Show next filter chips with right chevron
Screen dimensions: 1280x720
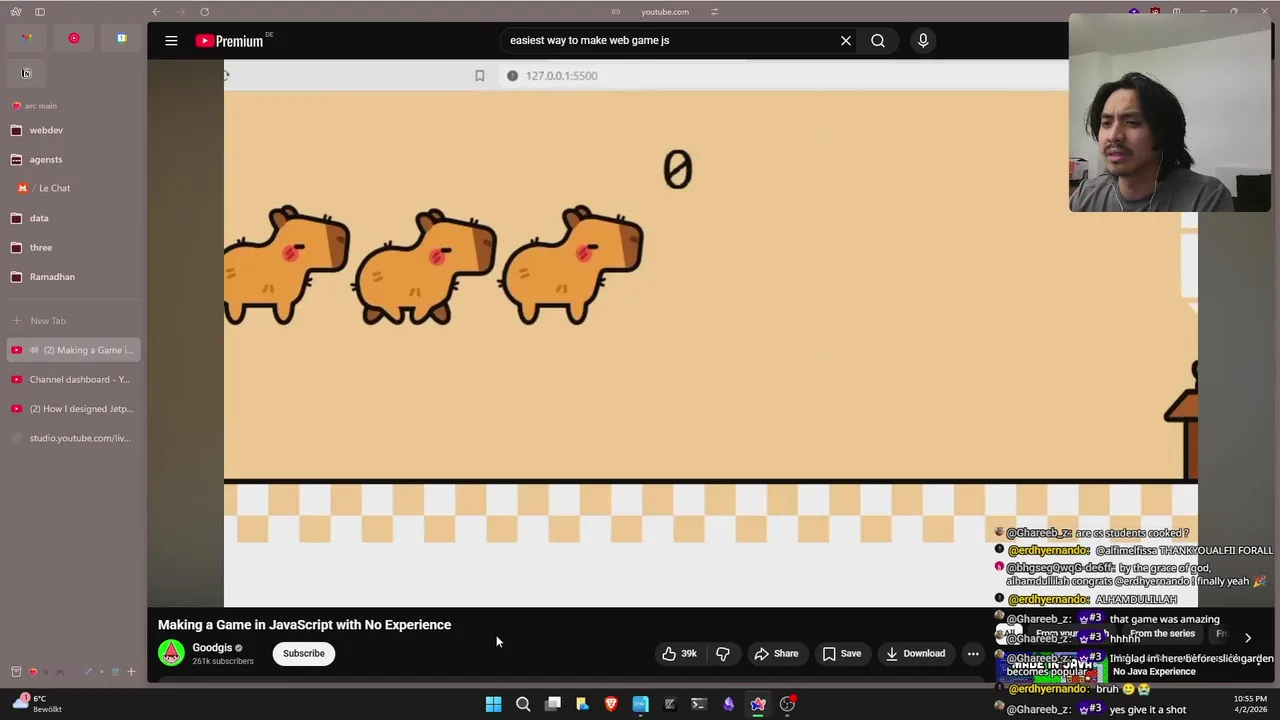1247,637
